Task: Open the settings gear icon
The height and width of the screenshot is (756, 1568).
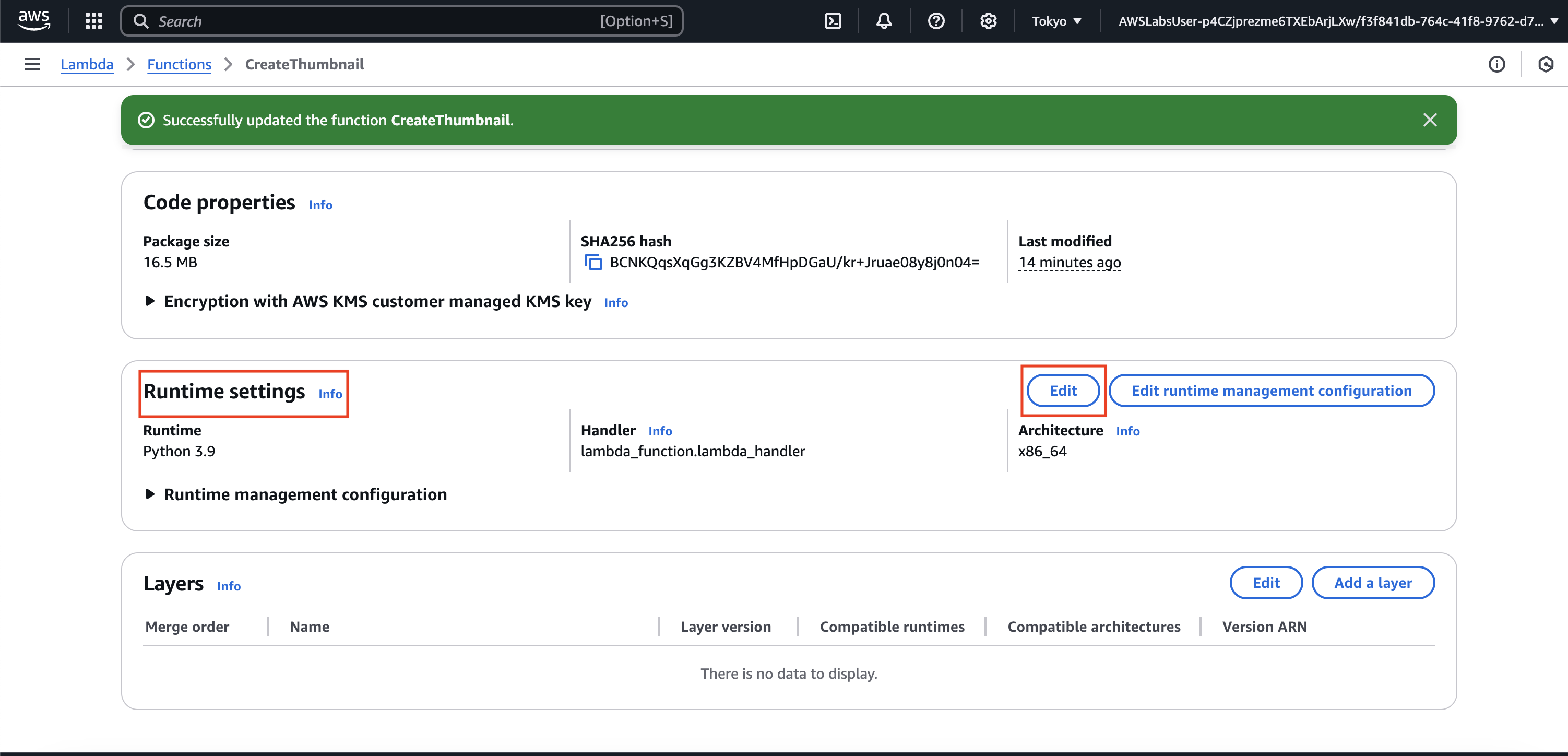Action: (988, 21)
